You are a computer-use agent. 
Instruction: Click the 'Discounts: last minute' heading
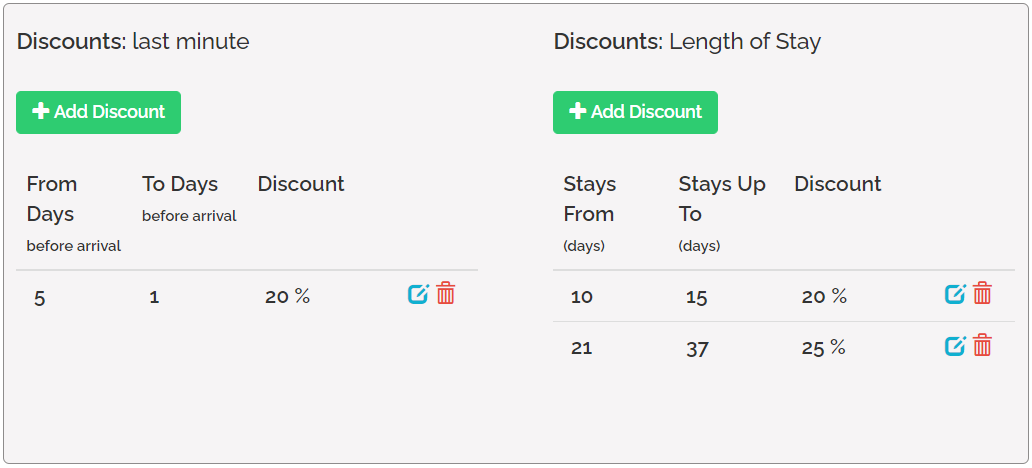(133, 42)
